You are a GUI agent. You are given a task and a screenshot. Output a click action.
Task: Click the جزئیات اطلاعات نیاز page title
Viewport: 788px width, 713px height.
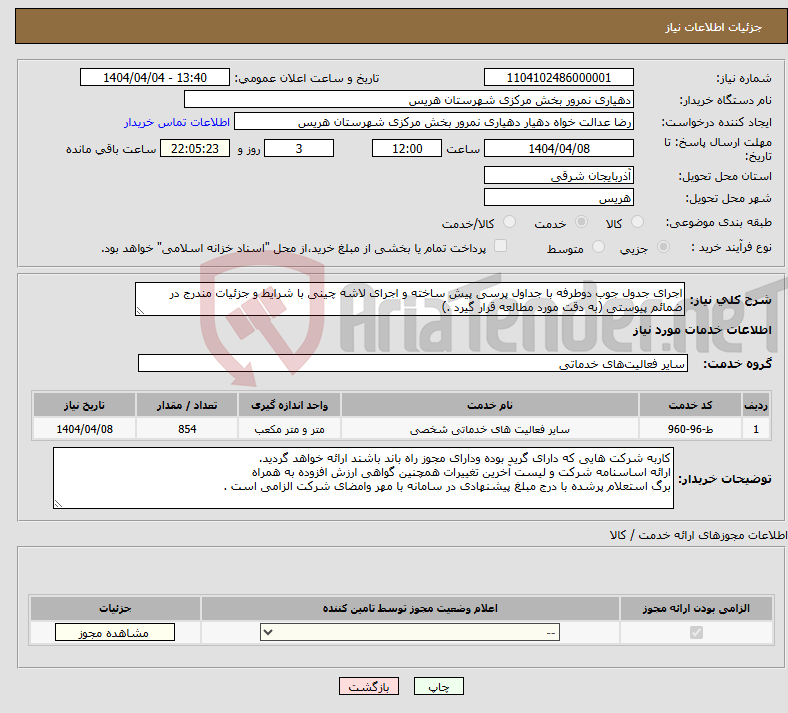713,27
